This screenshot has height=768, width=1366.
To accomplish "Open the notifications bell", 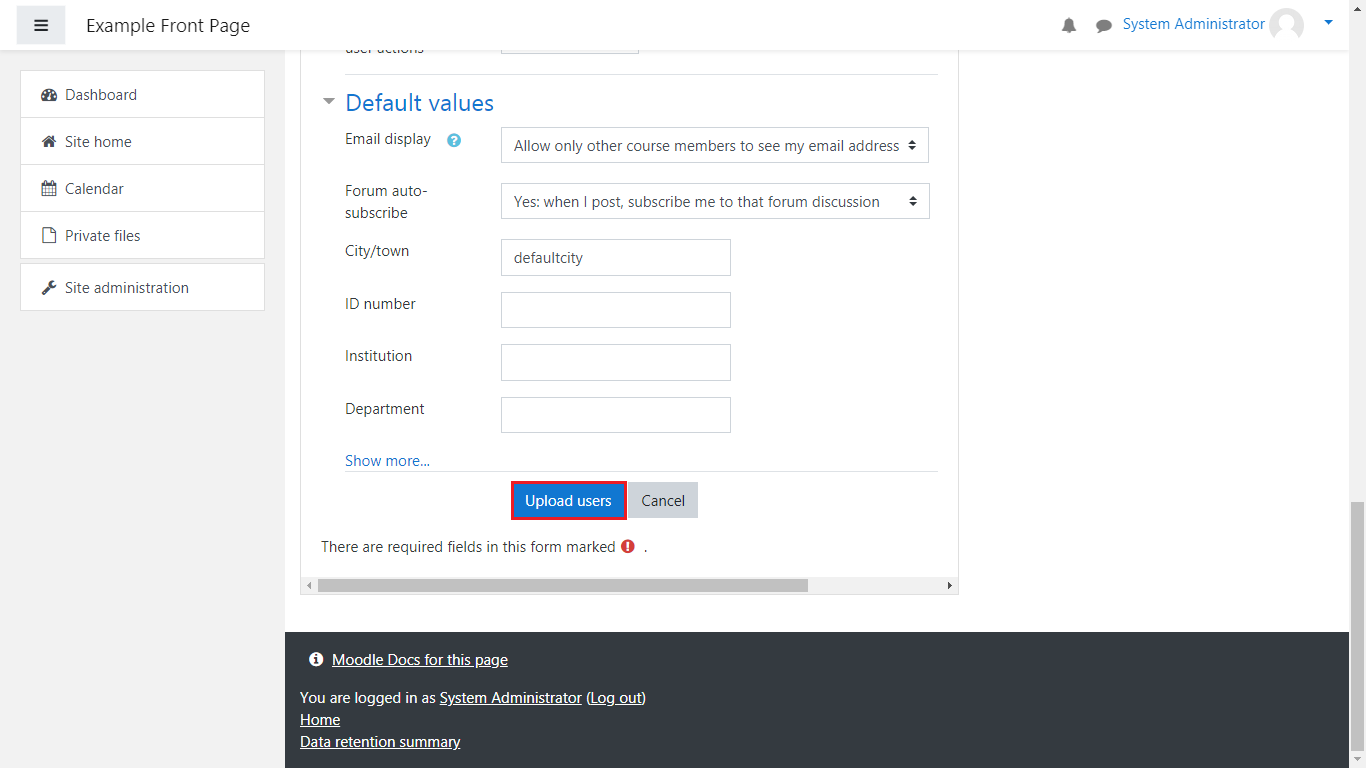I will [x=1069, y=26].
